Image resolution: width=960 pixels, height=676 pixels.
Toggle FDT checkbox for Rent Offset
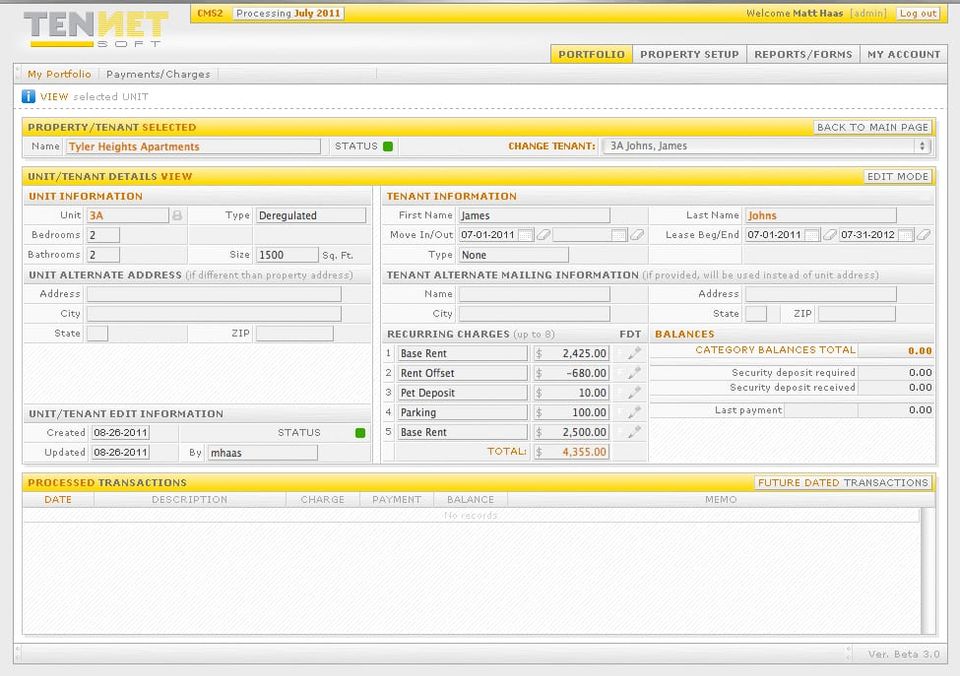point(618,373)
